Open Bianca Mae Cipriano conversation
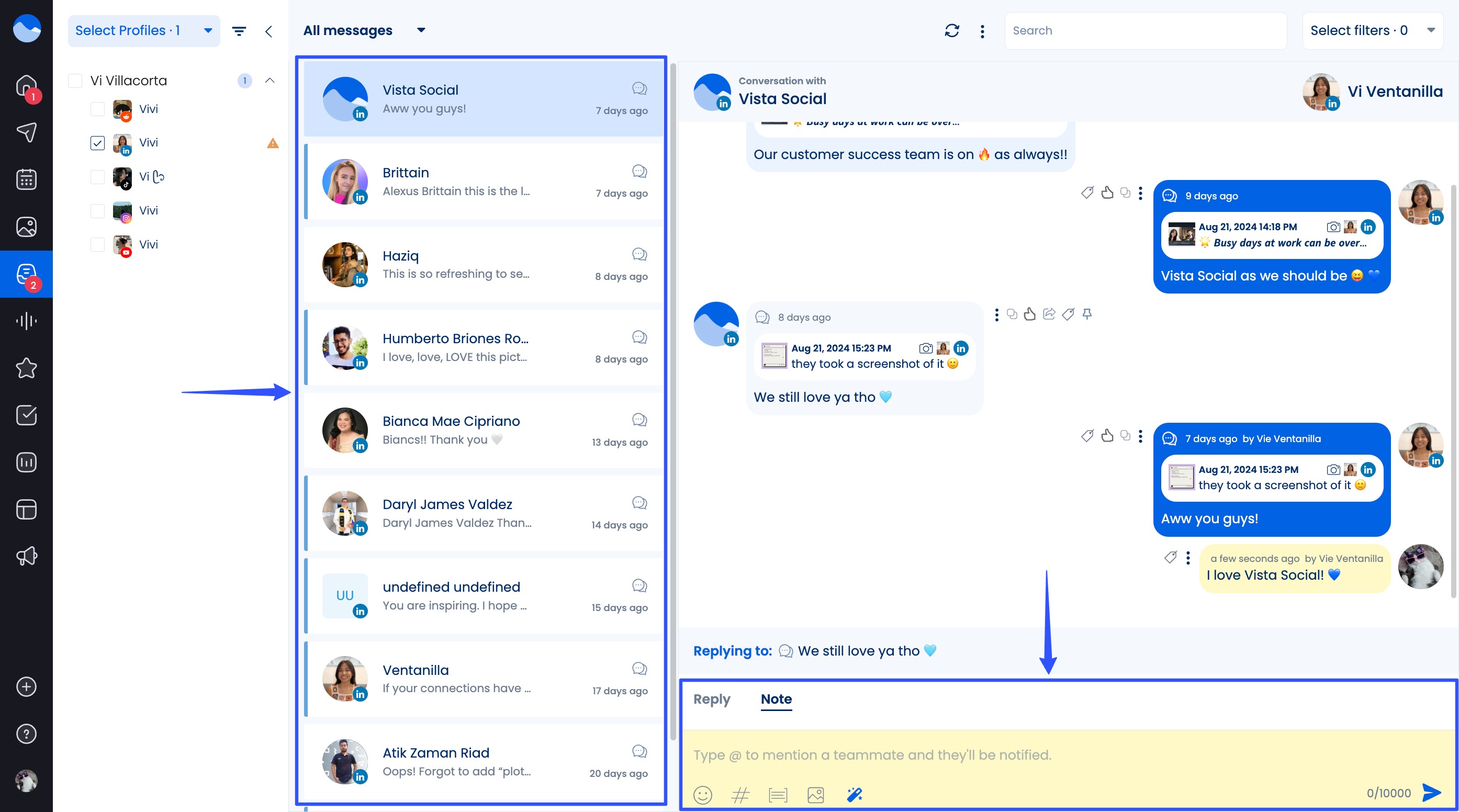The image size is (1459, 812). tap(484, 430)
